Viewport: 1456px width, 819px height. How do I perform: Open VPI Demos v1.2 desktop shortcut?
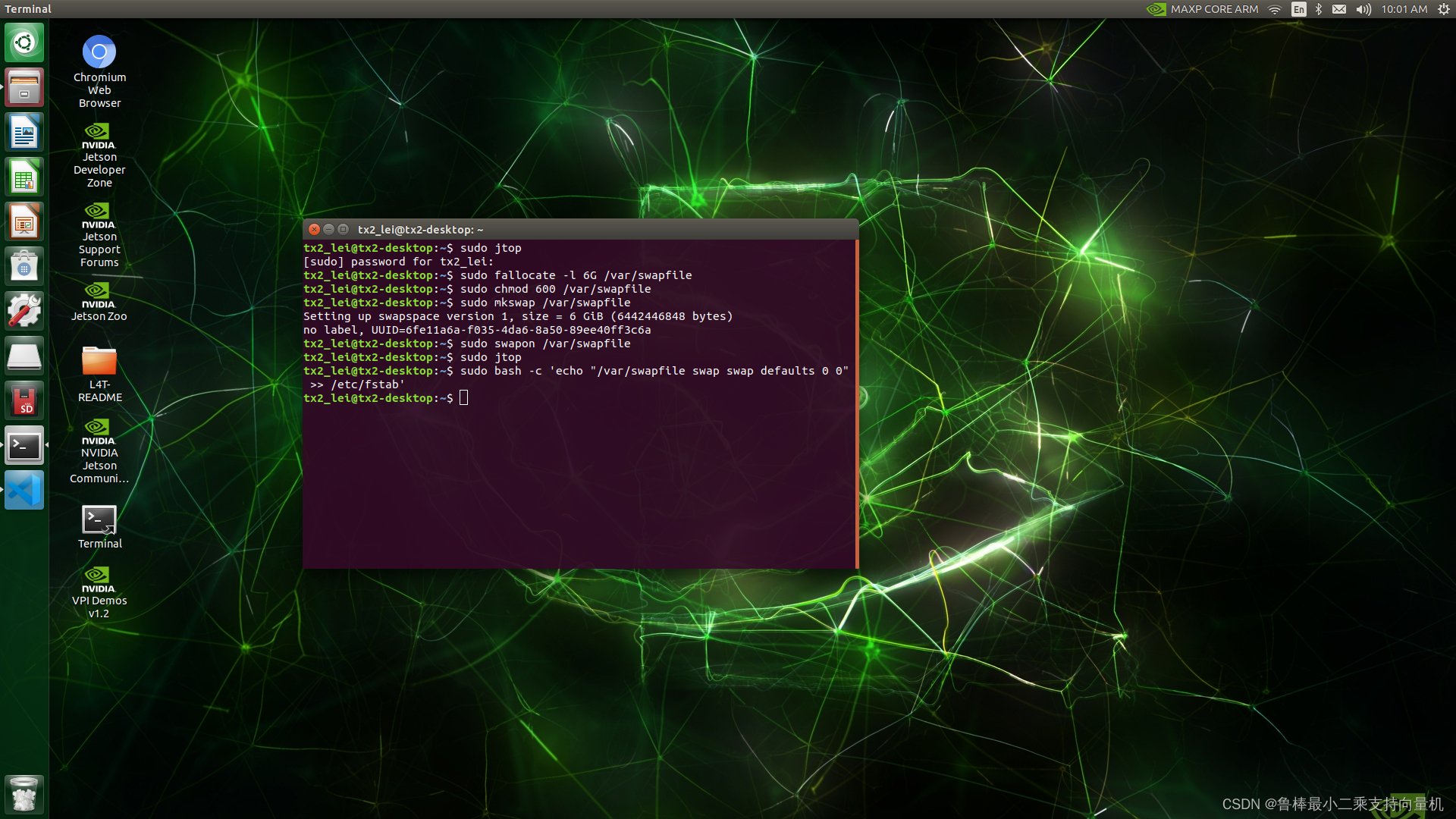99,593
